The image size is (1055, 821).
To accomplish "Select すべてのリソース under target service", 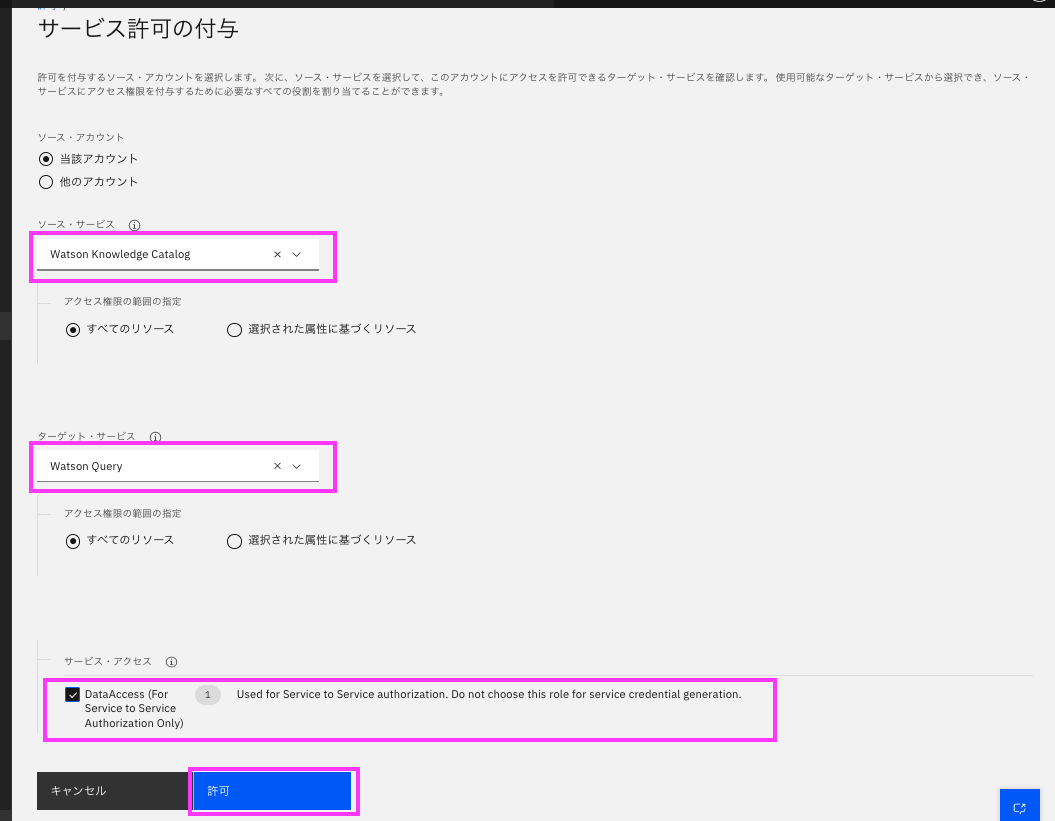I will (x=73, y=541).
